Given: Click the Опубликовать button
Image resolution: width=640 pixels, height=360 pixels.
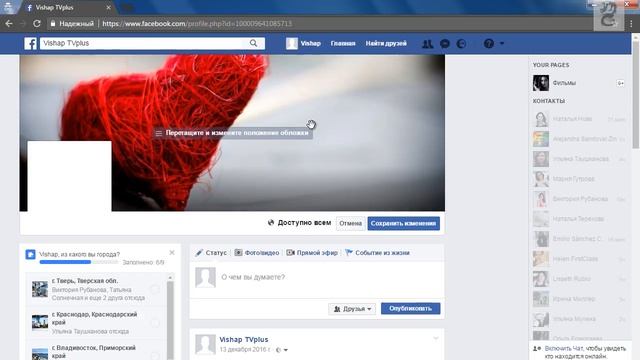Looking at the screenshot, I should [410, 309].
